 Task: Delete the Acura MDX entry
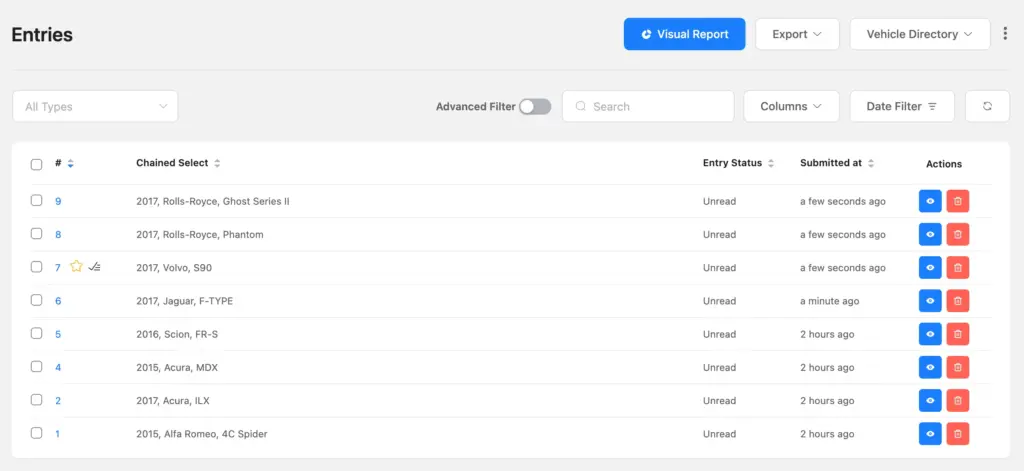(957, 367)
